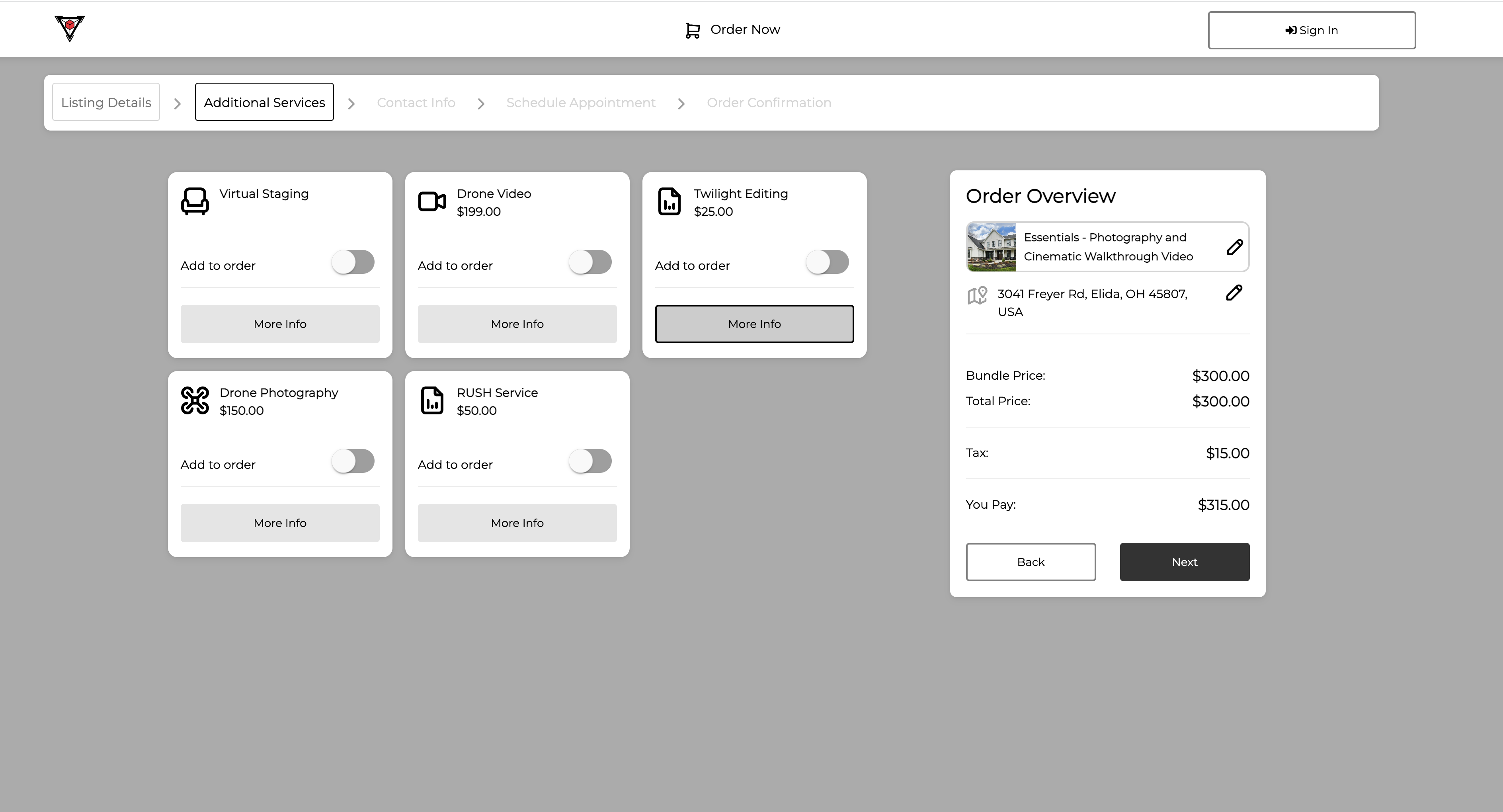
Task: Click the Sign In button
Action: 1312,30
